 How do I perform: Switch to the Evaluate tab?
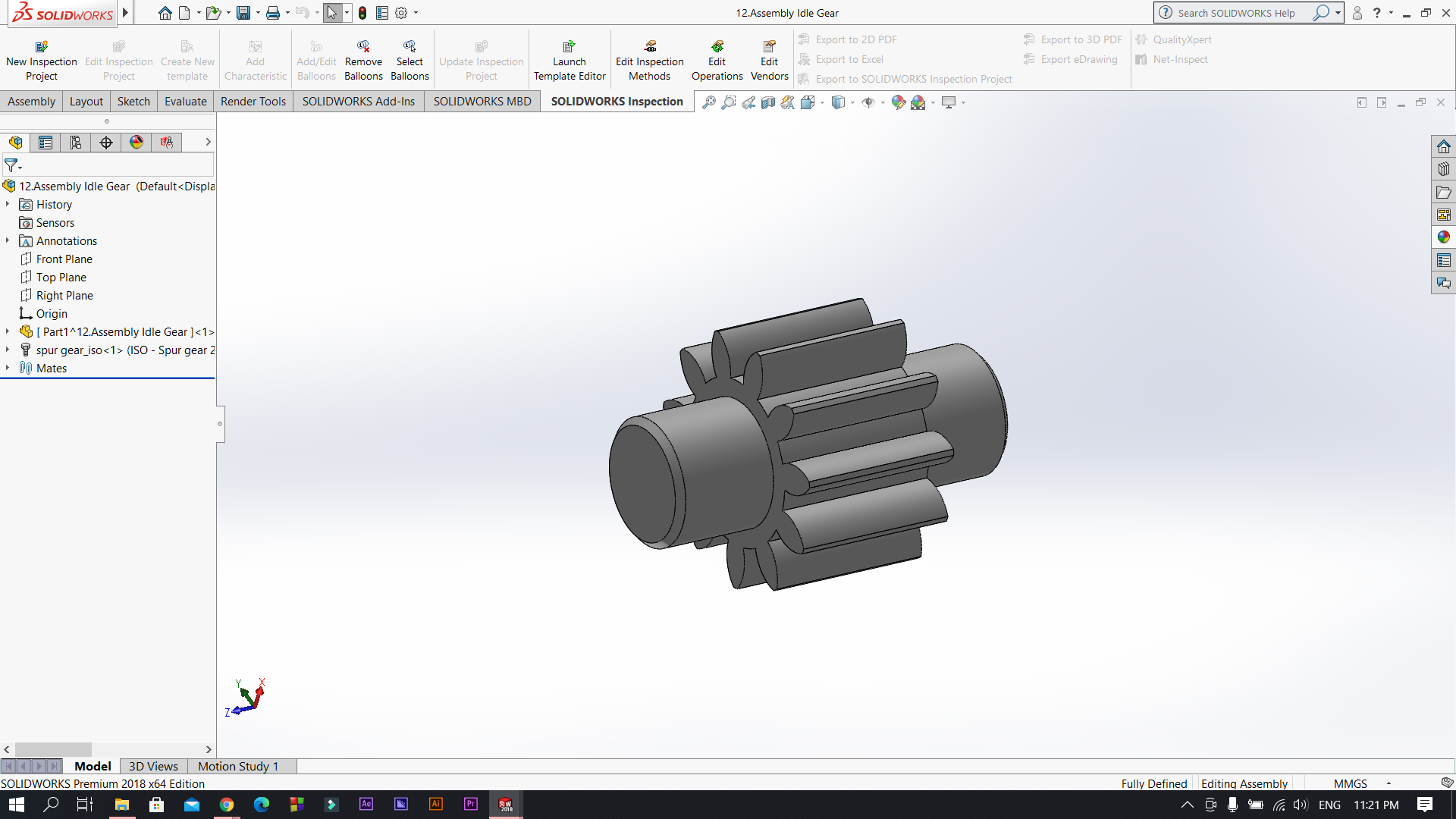pyautogui.click(x=186, y=102)
